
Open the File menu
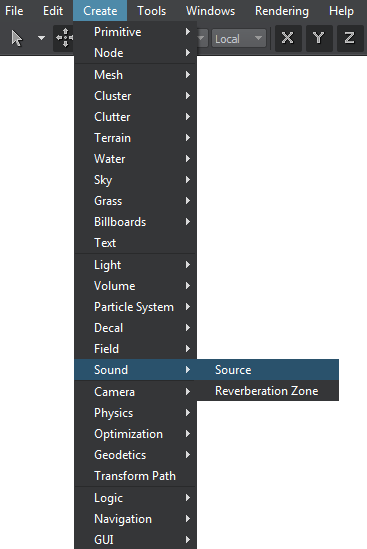pyautogui.click(x=14, y=11)
